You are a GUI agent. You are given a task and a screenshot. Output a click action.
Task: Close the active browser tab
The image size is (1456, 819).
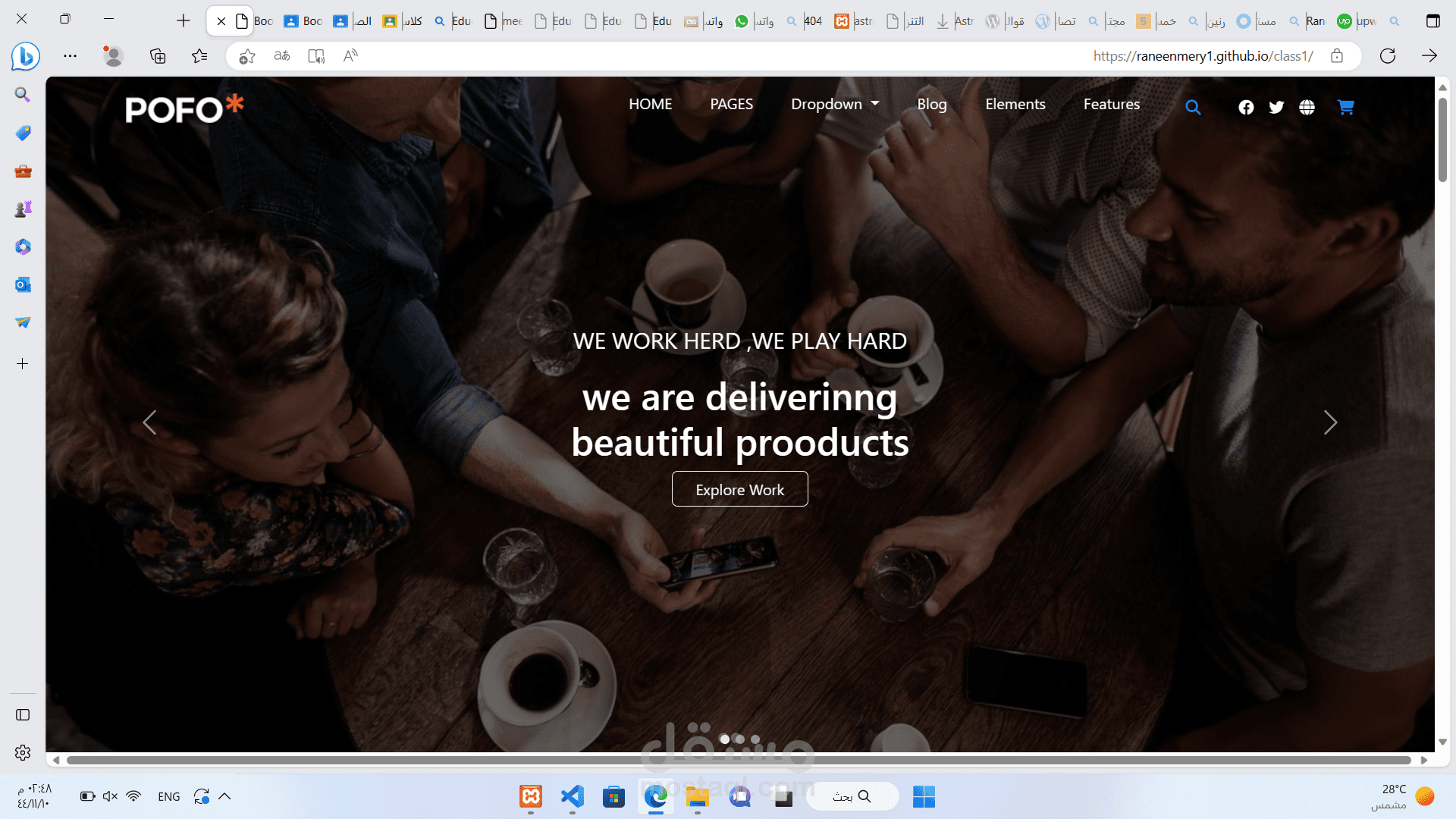tap(221, 21)
